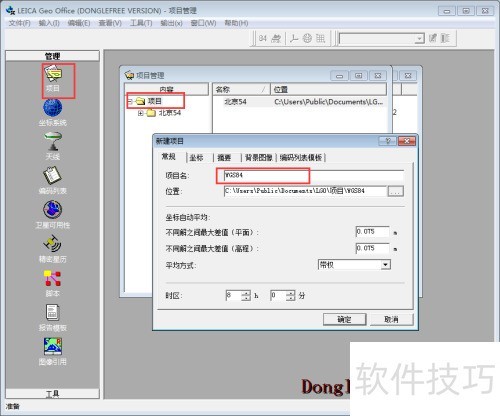This screenshot has width=500, height=416.
Task: Open the 精密星历 precise ephemeris icon
Action: [x=52, y=249]
